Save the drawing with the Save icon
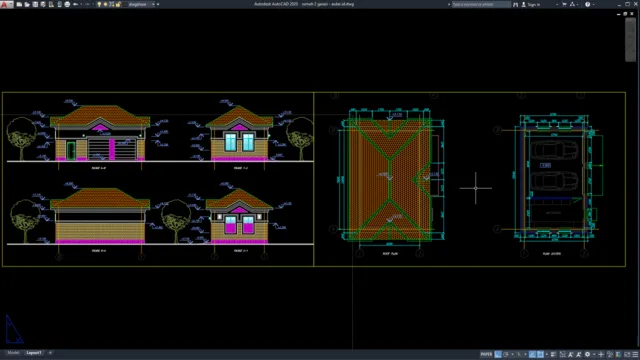This screenshot has height=360, width=640. [35, 4]
